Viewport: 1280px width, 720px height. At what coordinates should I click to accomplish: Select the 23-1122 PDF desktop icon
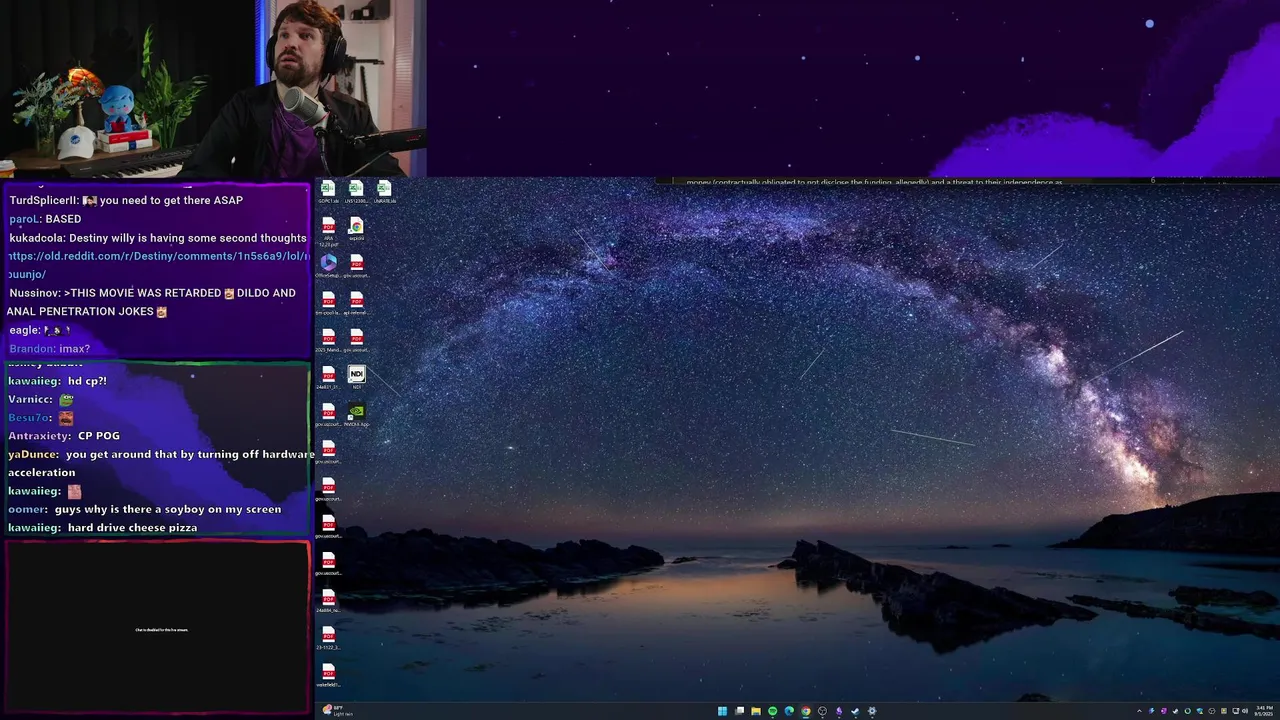pyautogui.click(x=328, y=637)
